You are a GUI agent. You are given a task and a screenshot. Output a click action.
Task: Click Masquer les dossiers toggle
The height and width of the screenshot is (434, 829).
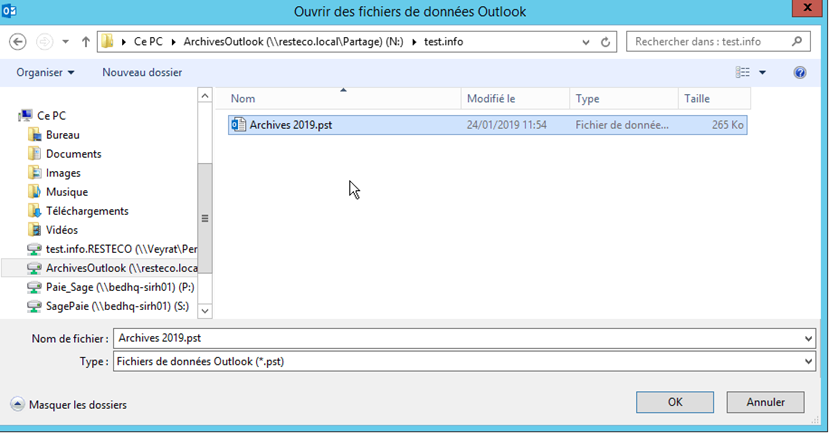[x=69, y=405]
